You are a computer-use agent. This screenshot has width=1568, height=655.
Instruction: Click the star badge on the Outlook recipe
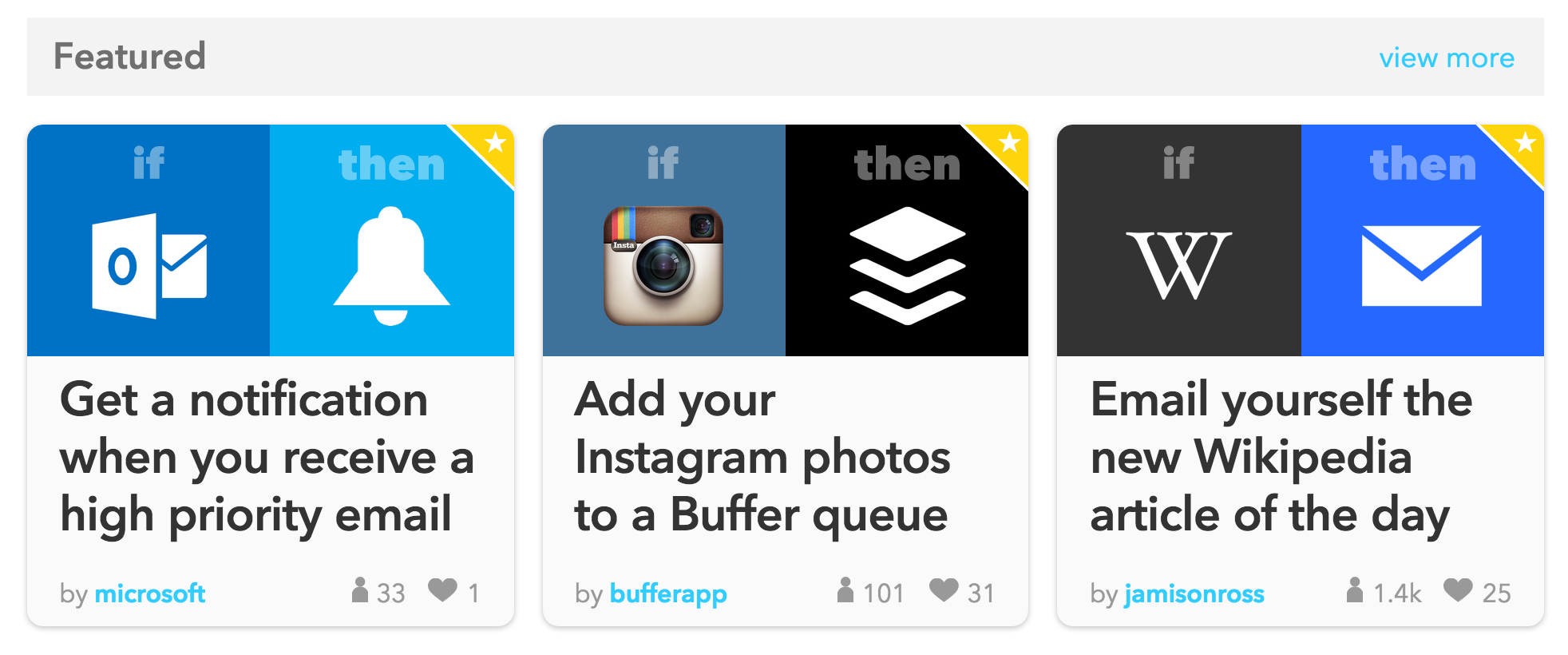pos(495,143)
